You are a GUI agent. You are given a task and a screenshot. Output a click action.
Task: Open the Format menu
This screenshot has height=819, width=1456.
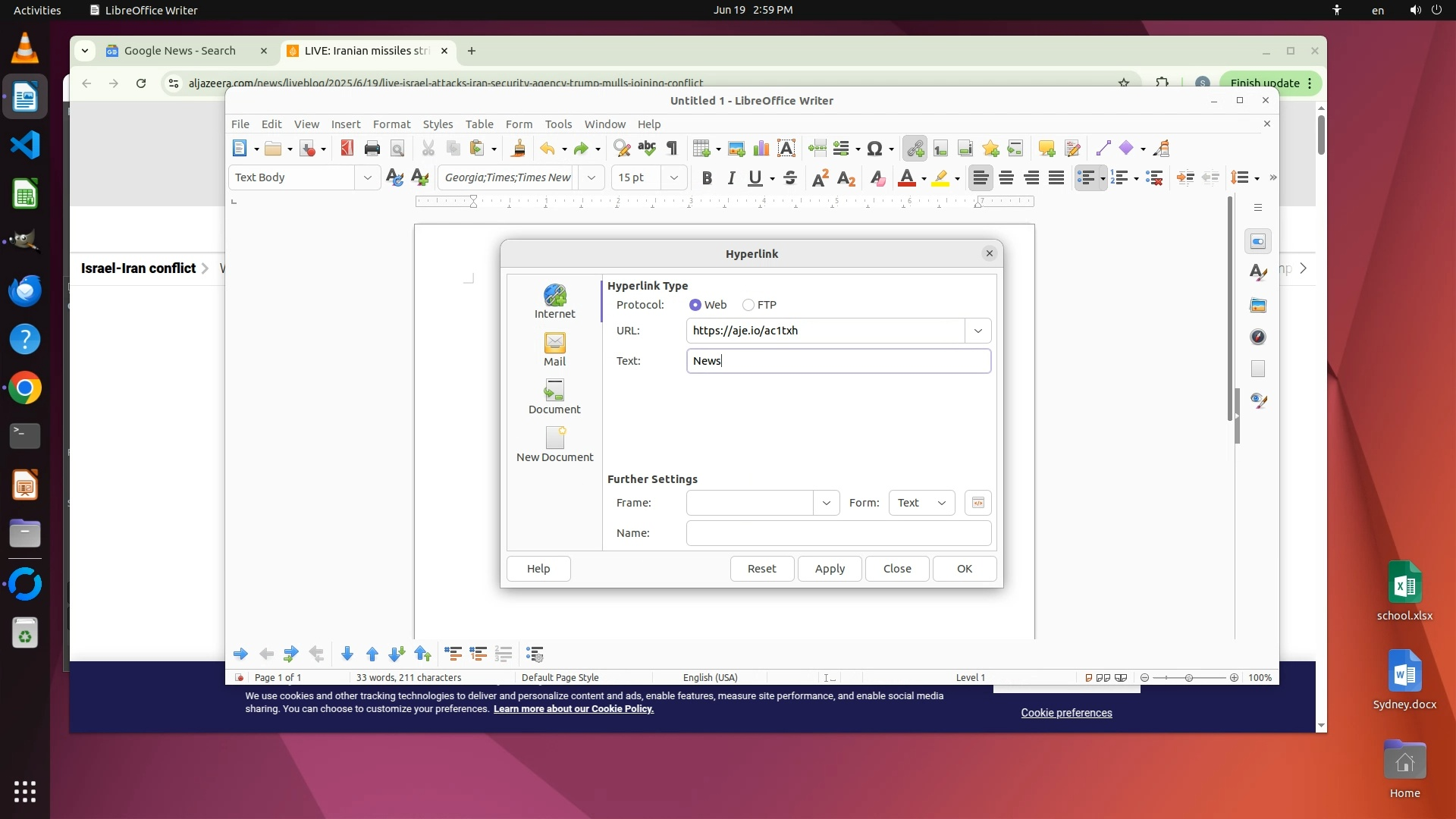[391, 124]
